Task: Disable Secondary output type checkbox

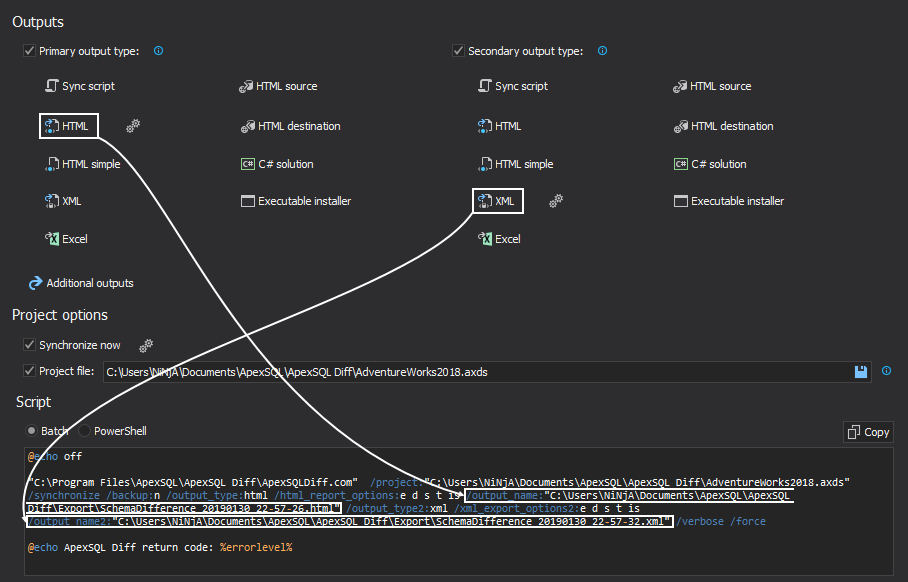Action: point(459,50)
